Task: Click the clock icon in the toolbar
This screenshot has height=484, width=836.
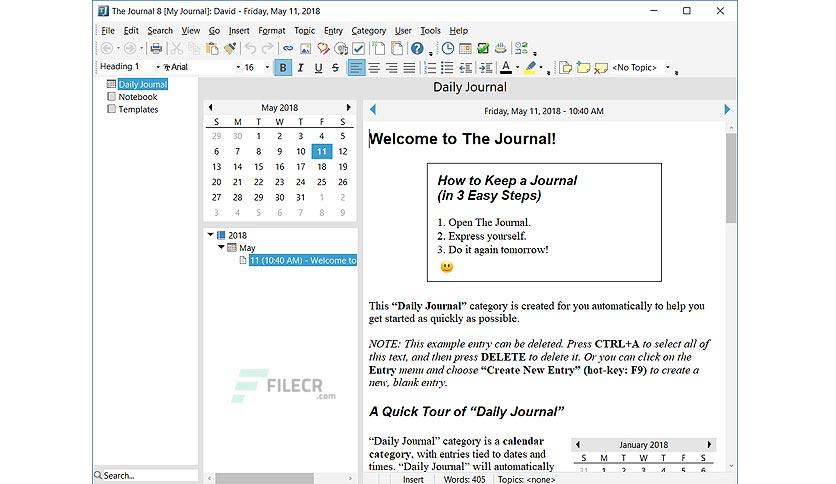Action: click(448, 49)
